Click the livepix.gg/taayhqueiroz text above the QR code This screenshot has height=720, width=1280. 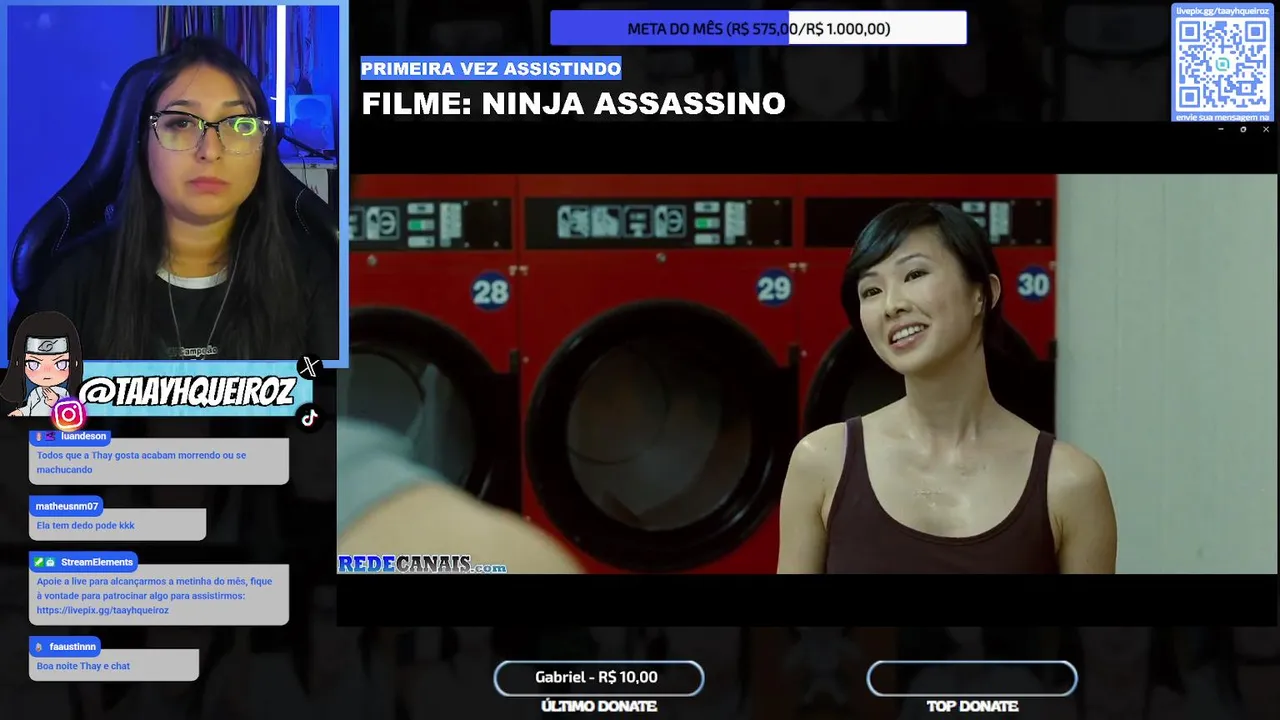coord(1222,10)
